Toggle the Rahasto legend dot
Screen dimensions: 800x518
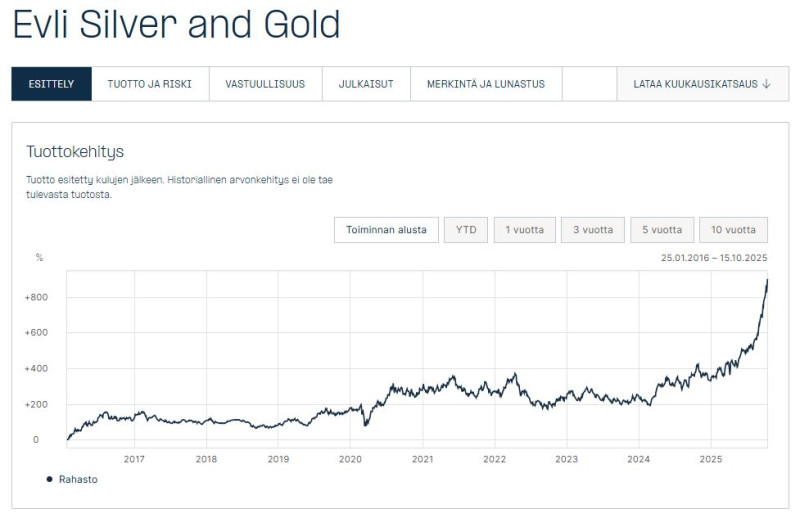click(49, 479)
